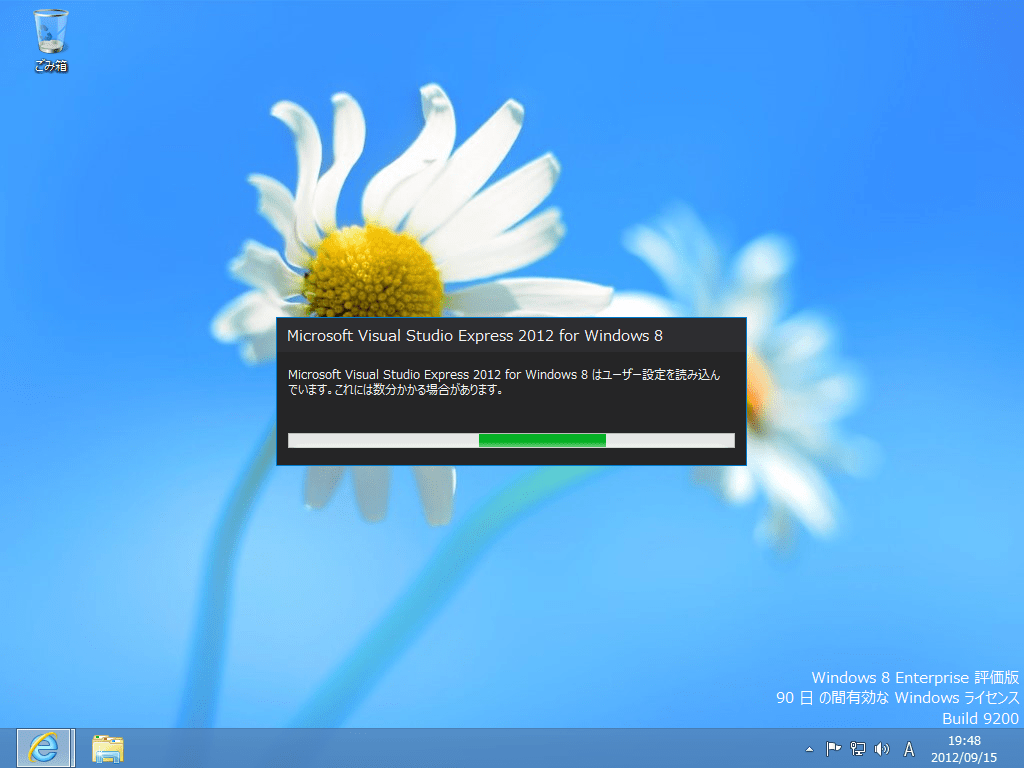Open the volume speaker tray icon

pos(882,749)
